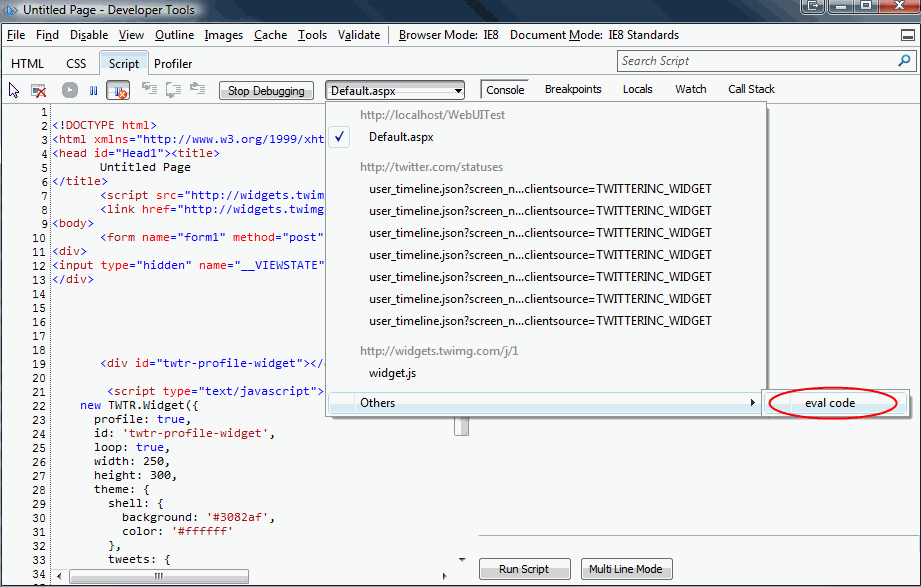Open Document Mode: IE8 Standards menu
921x587 pixels.
pyautogui.click(x=594, y=35)
